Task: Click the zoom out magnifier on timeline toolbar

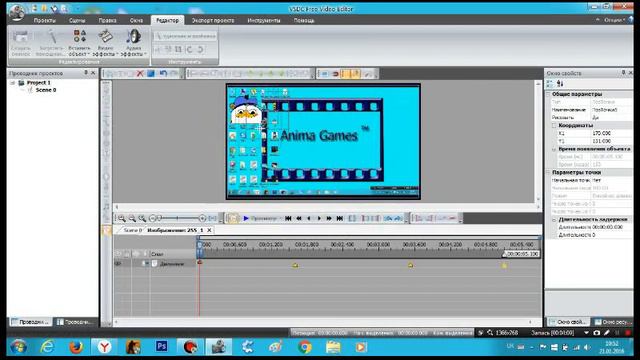Action: [132, 218]
